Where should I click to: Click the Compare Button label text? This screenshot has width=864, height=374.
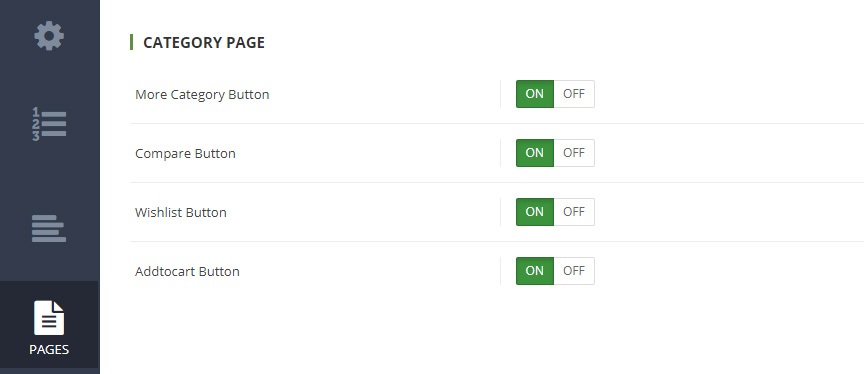point(185,154)
